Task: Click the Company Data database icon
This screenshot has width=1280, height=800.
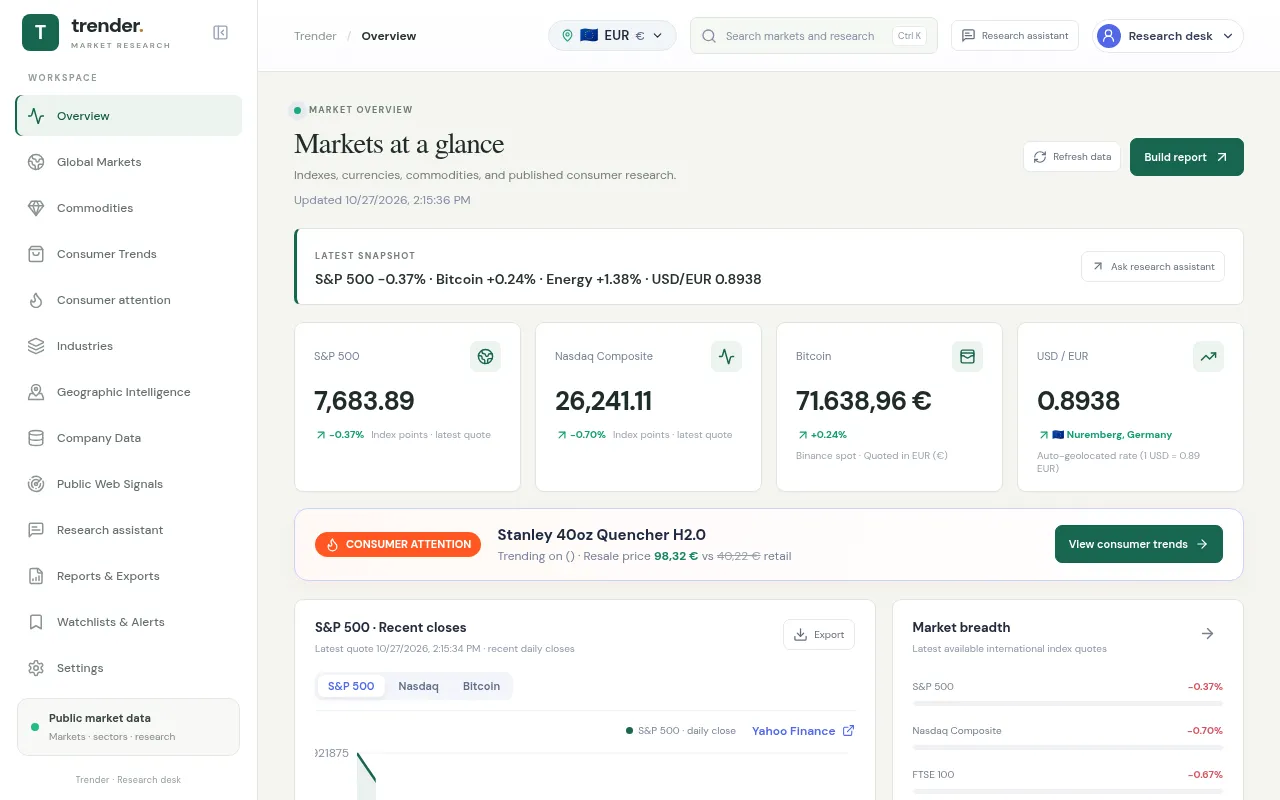Action: pos(36,438)
